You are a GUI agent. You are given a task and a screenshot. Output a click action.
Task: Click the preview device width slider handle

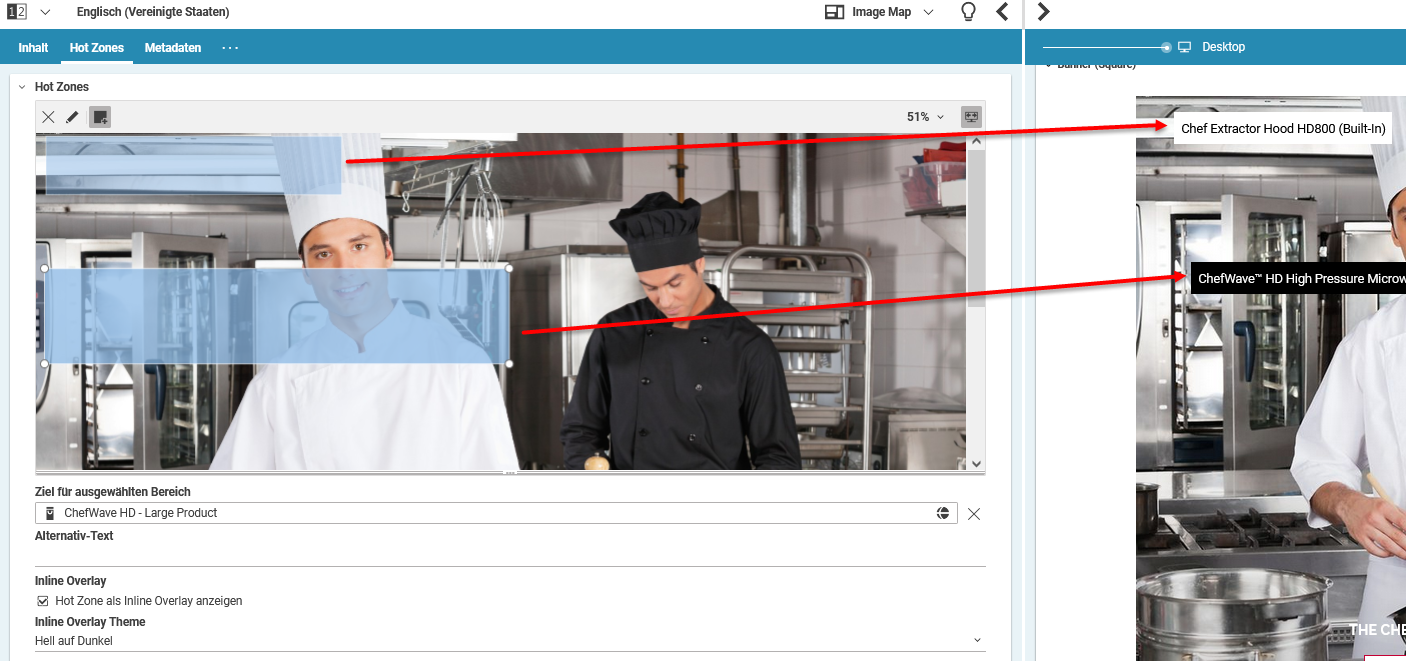tap(1166, 47)
